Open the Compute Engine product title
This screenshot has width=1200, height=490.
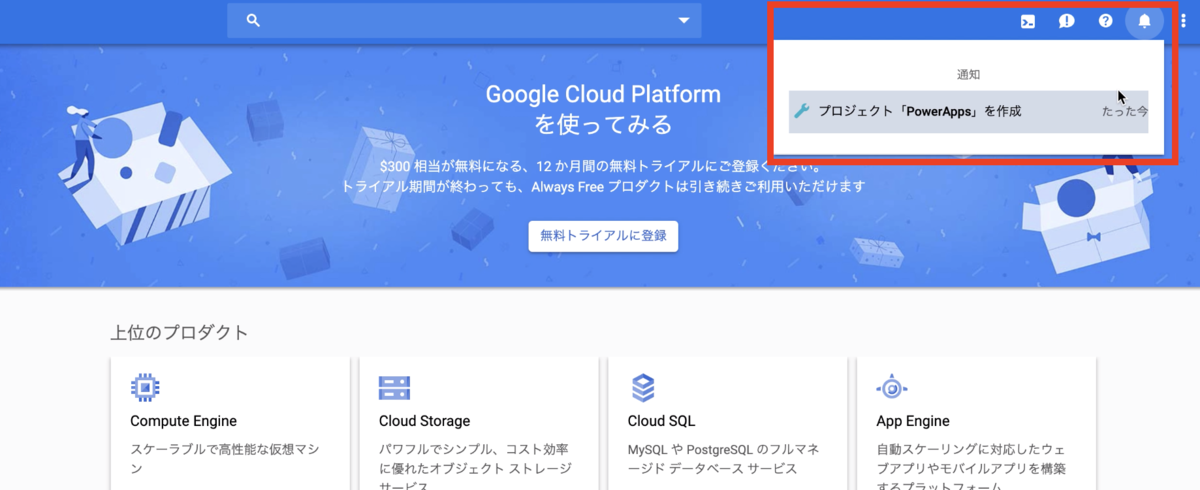(x=183, y=421)
